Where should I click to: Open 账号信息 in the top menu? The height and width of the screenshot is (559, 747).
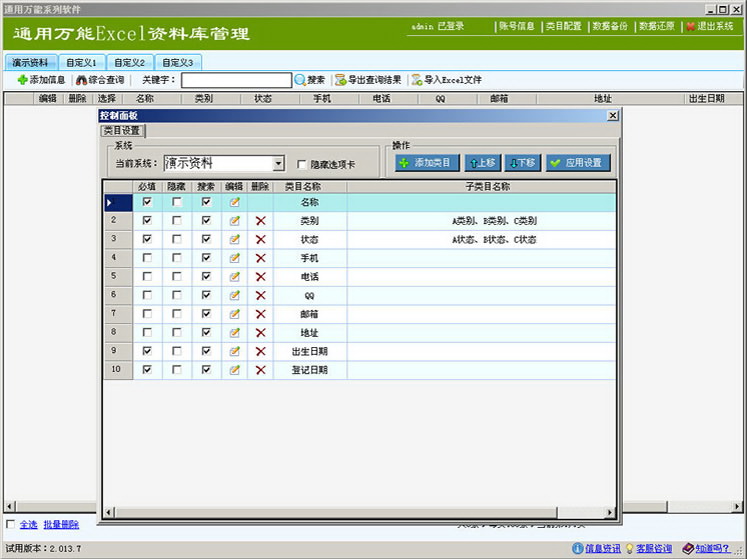tap(516, 26)
